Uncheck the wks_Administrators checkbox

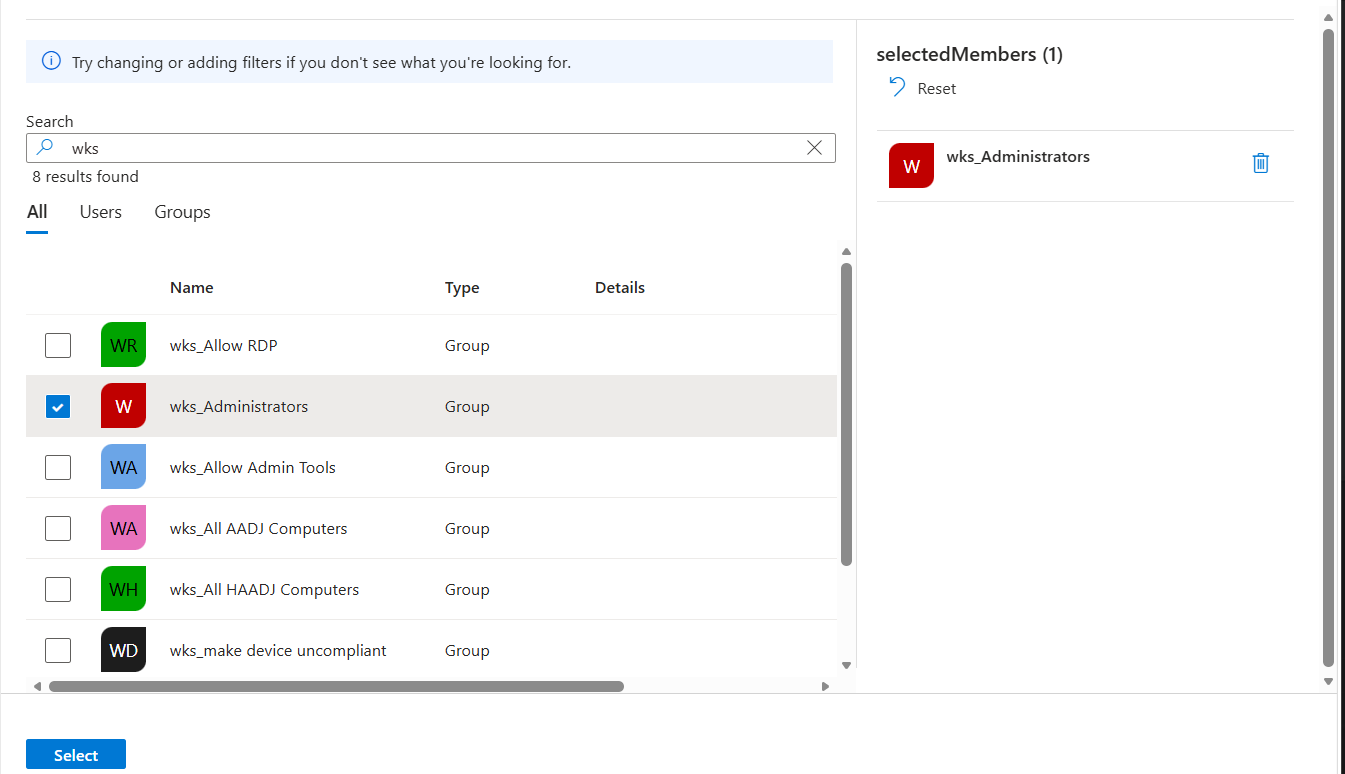pos(58,406)
